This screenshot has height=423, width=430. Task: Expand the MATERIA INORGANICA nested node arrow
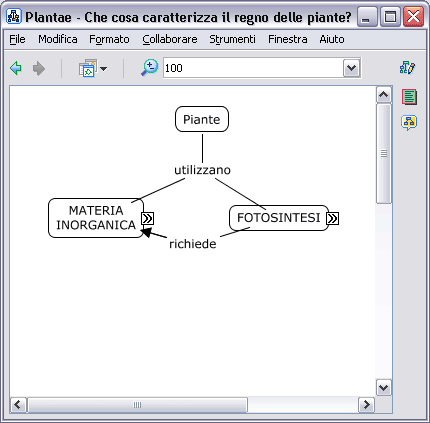147,218
